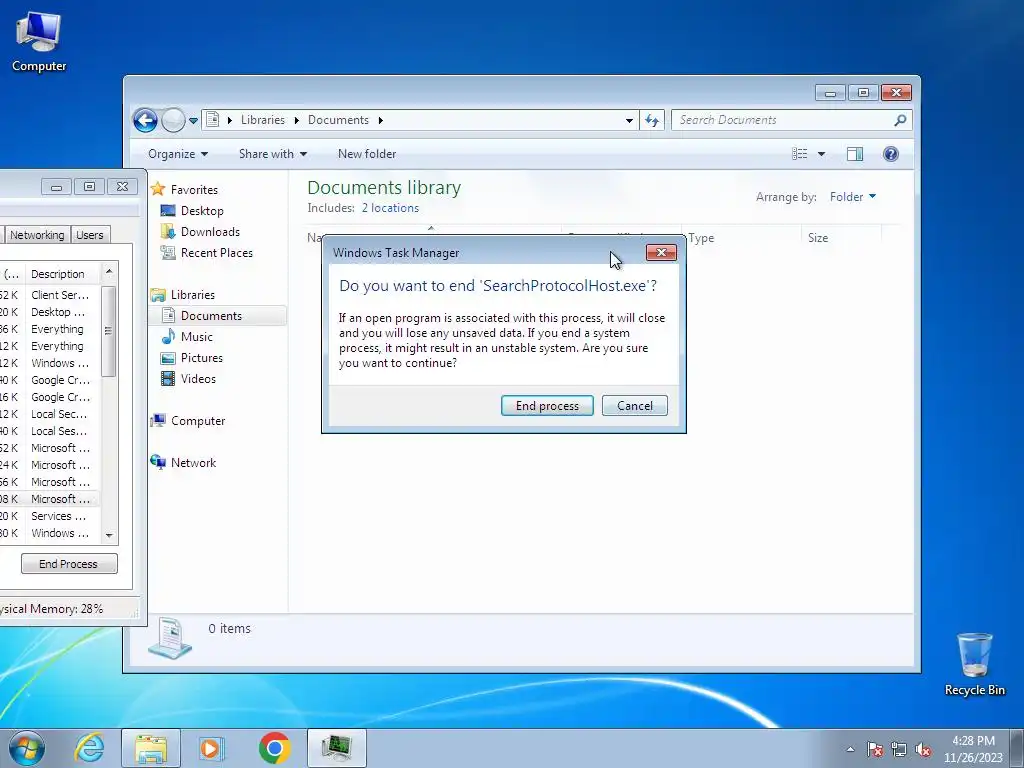Image resolution: width=1024 pixels, height=768 pixels.
Task: Refresh the Documents folder view
Action: (652, 120)
